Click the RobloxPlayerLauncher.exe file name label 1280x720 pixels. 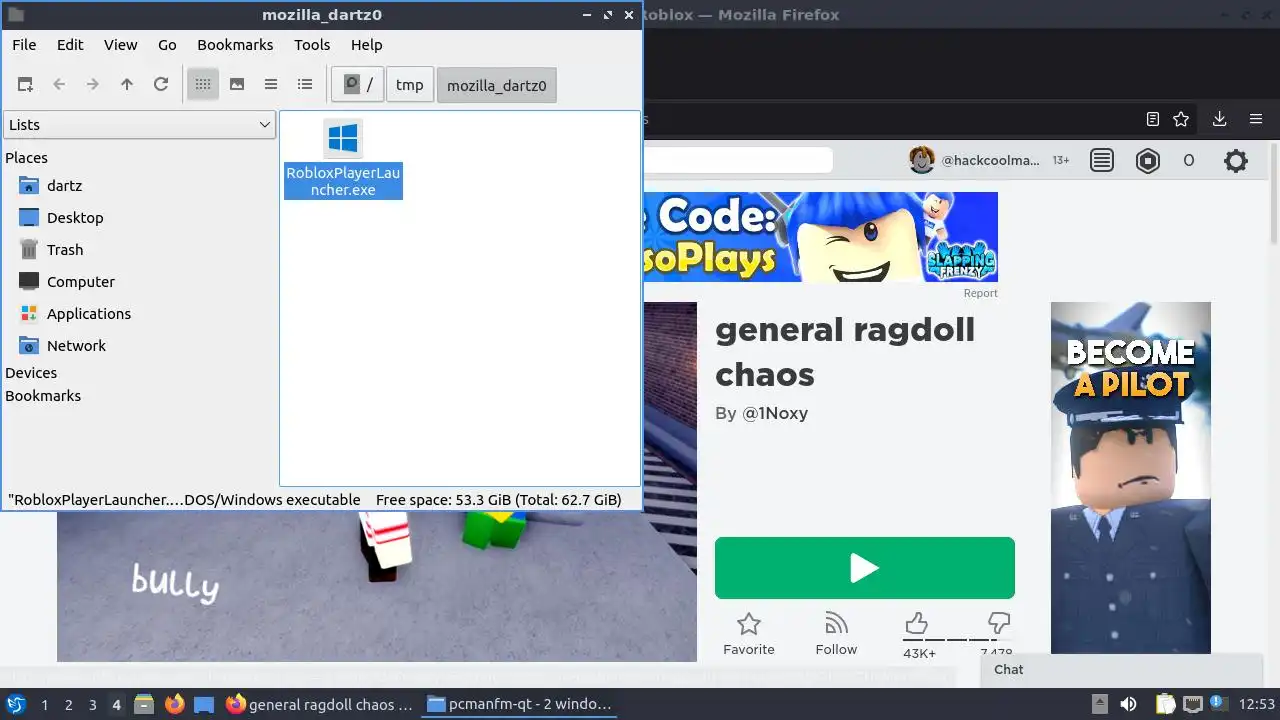(x=343, y=181)
